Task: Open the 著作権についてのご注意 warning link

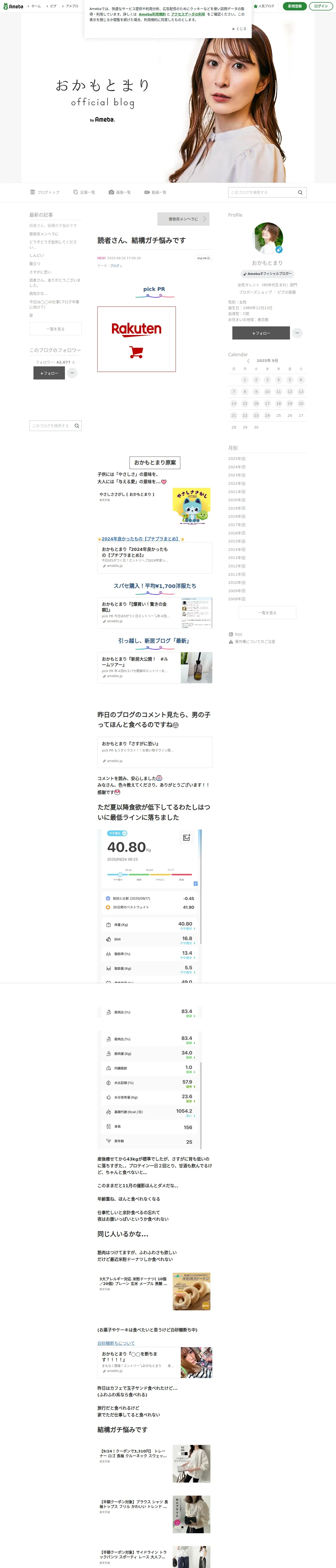Action: pos(252,642)
